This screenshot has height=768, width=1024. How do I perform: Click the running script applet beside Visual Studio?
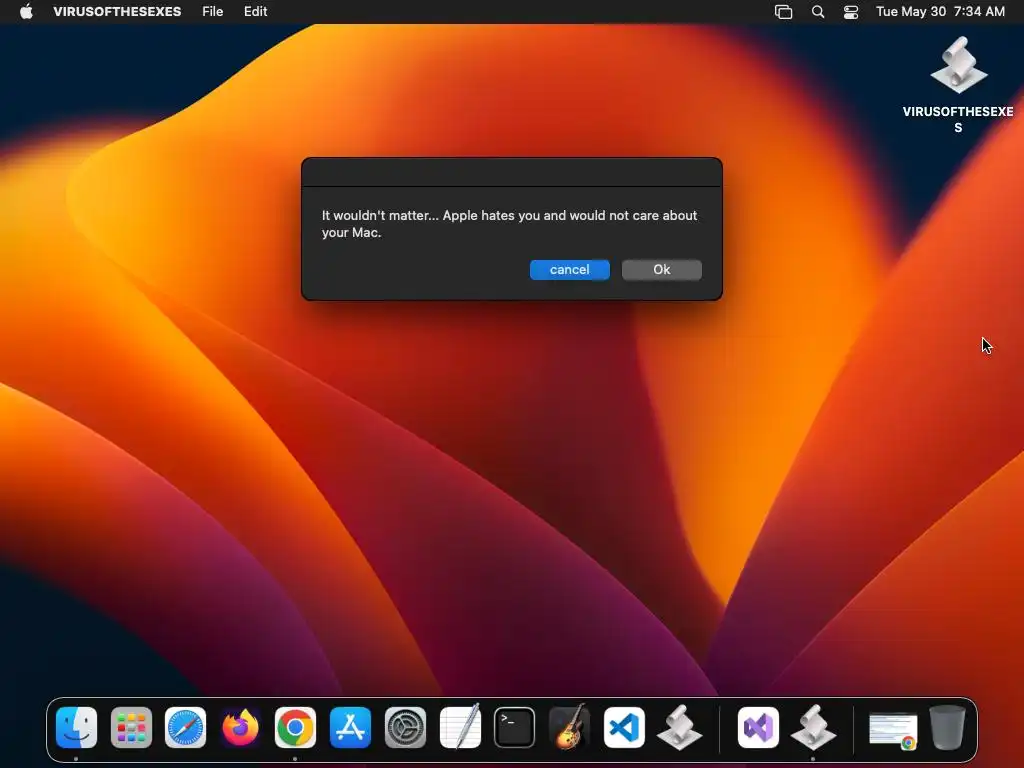(x=813, y=728)
